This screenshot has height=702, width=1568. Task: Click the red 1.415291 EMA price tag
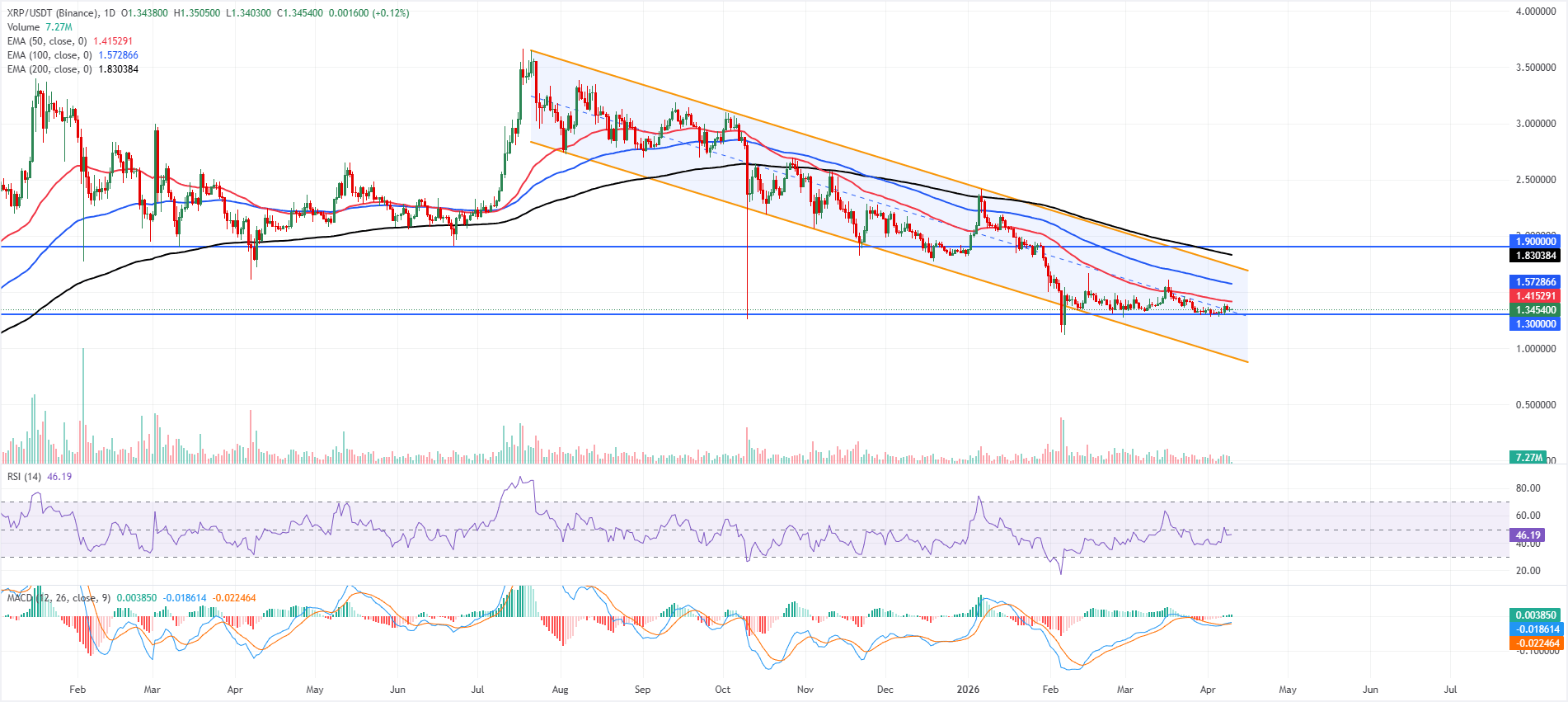(x=1535, y=296)
